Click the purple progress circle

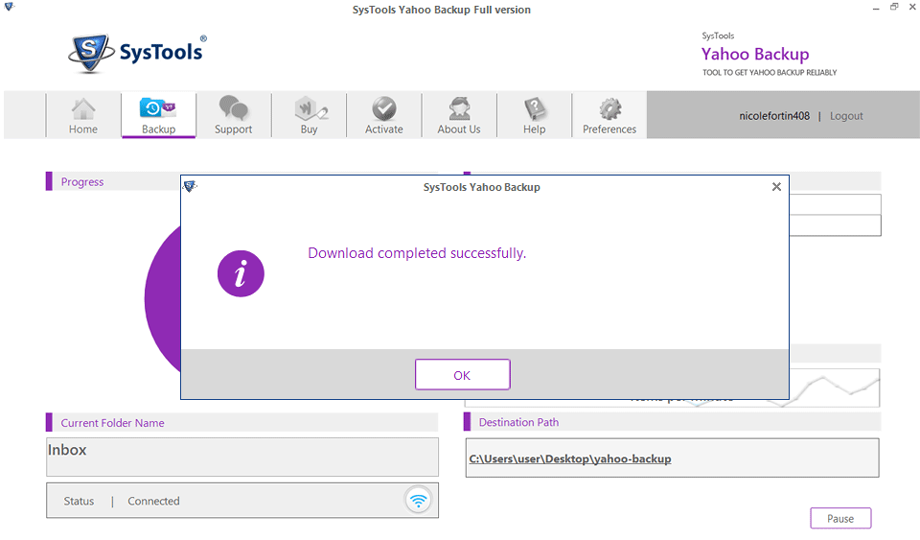click(163, 299)
